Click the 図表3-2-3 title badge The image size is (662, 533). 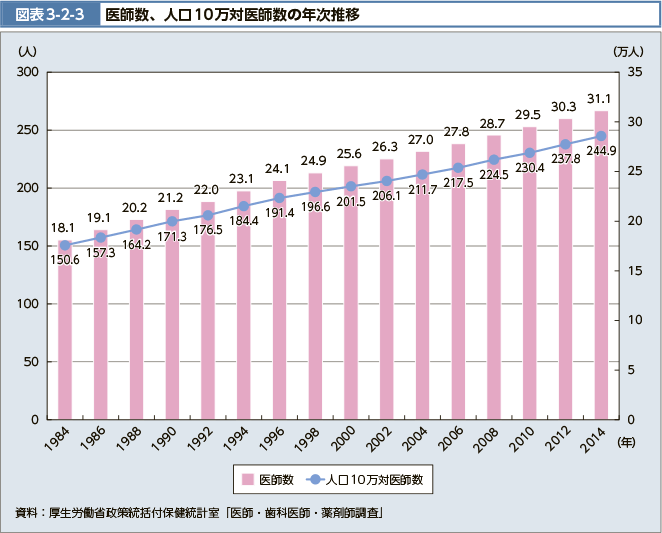click(46, 16)
